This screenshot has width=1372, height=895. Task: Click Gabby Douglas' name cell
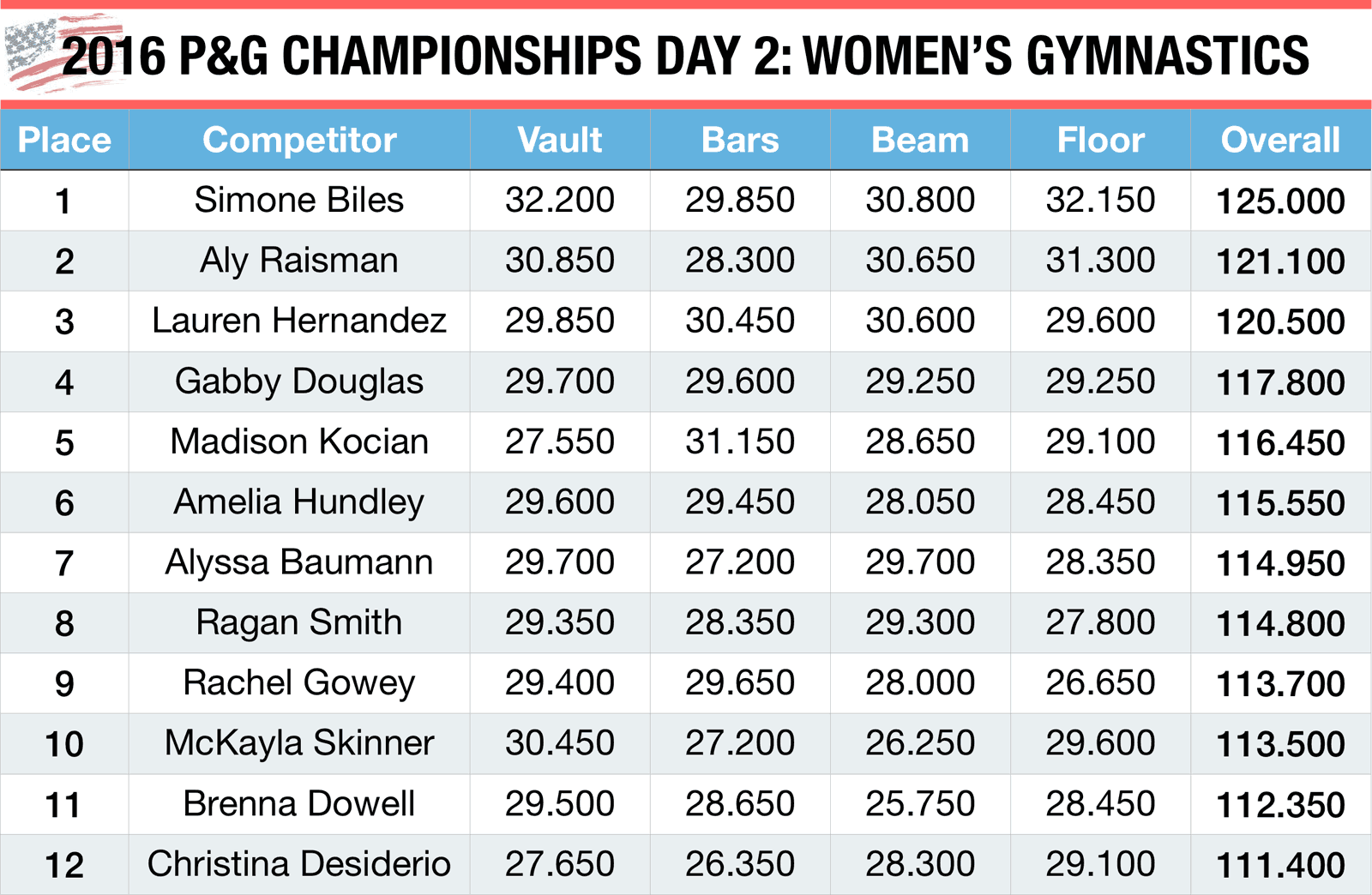pyautogui.click(x=299, y=381)
